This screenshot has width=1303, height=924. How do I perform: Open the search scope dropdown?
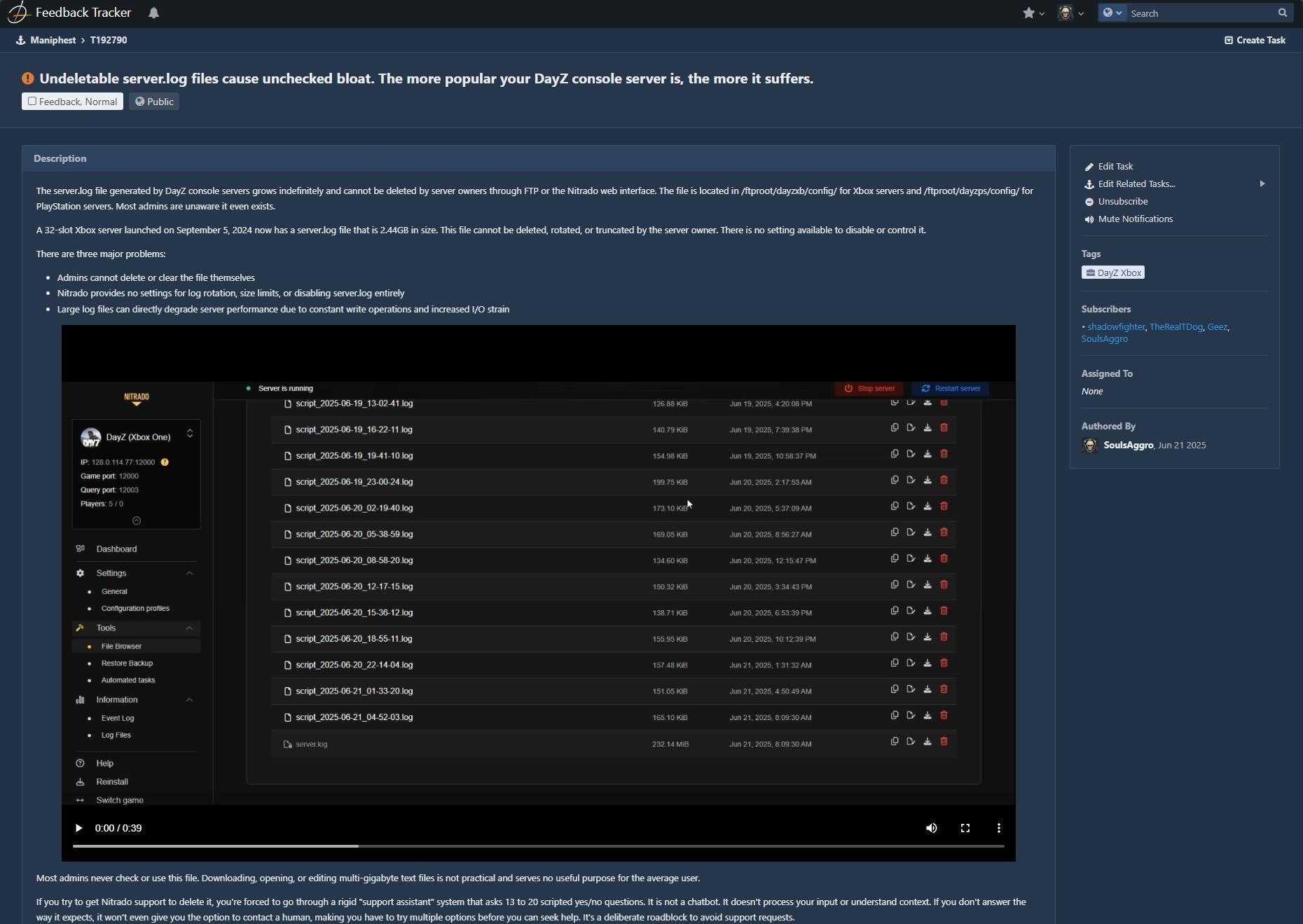click(x=1112, y=13)
